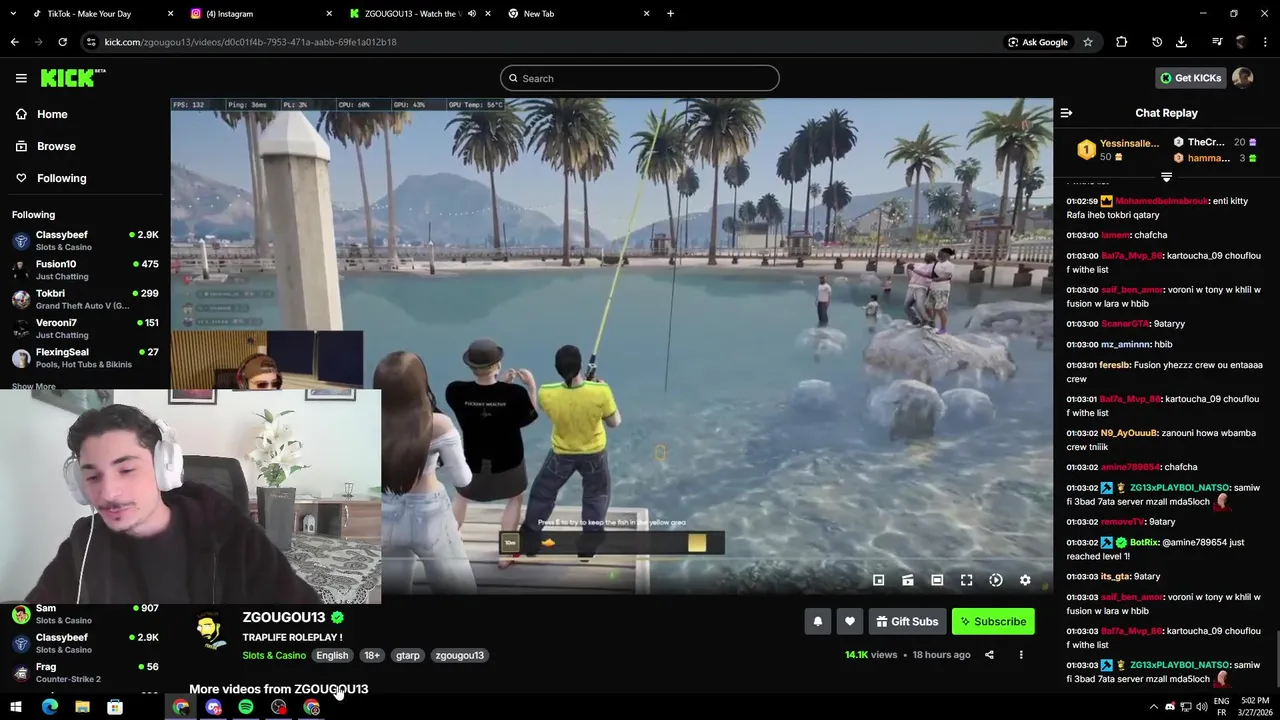Open Slots & Casino category link
The height and width of the screenshot is (720, 1280).
point(274,656)
